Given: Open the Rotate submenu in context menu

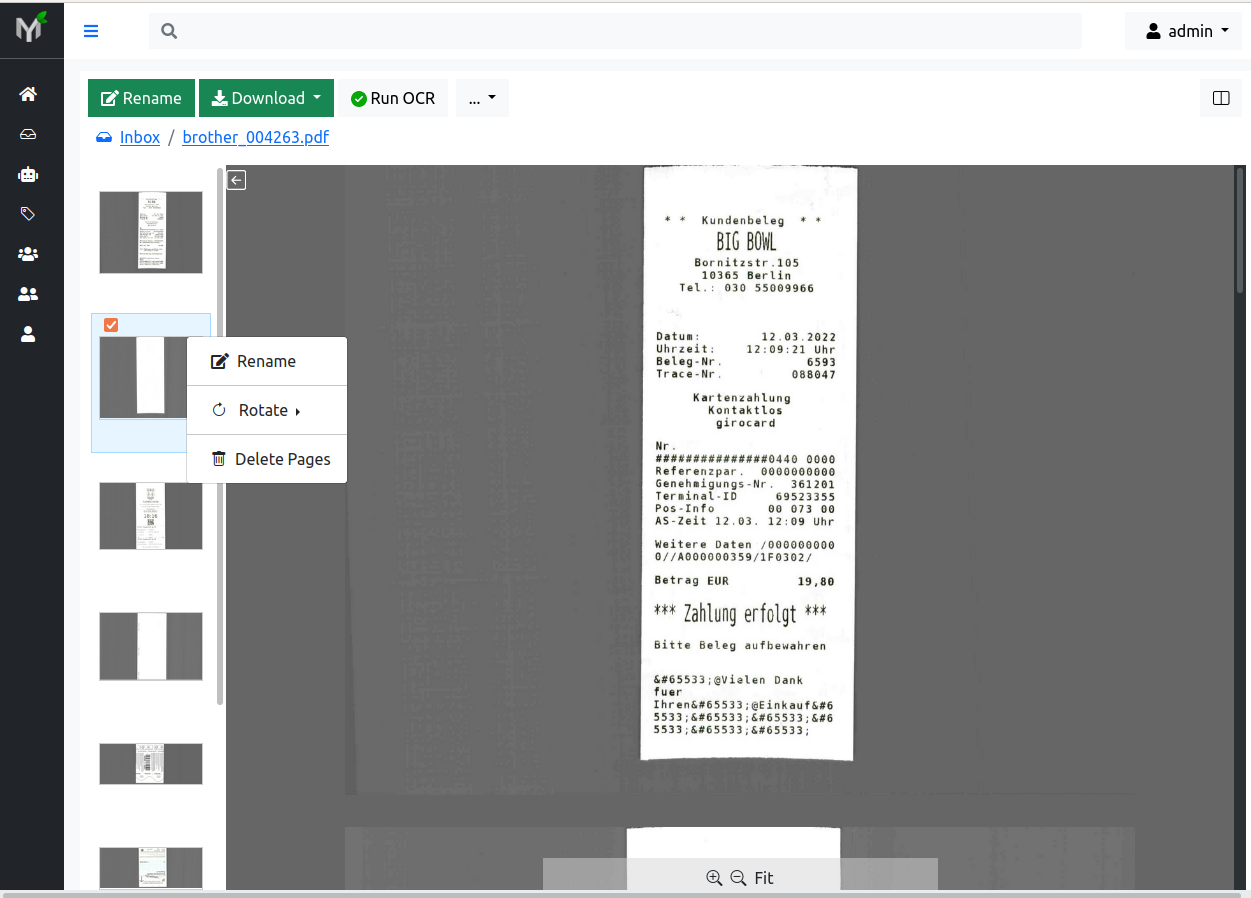Looking at the screenshot, I should coord(267,410).
